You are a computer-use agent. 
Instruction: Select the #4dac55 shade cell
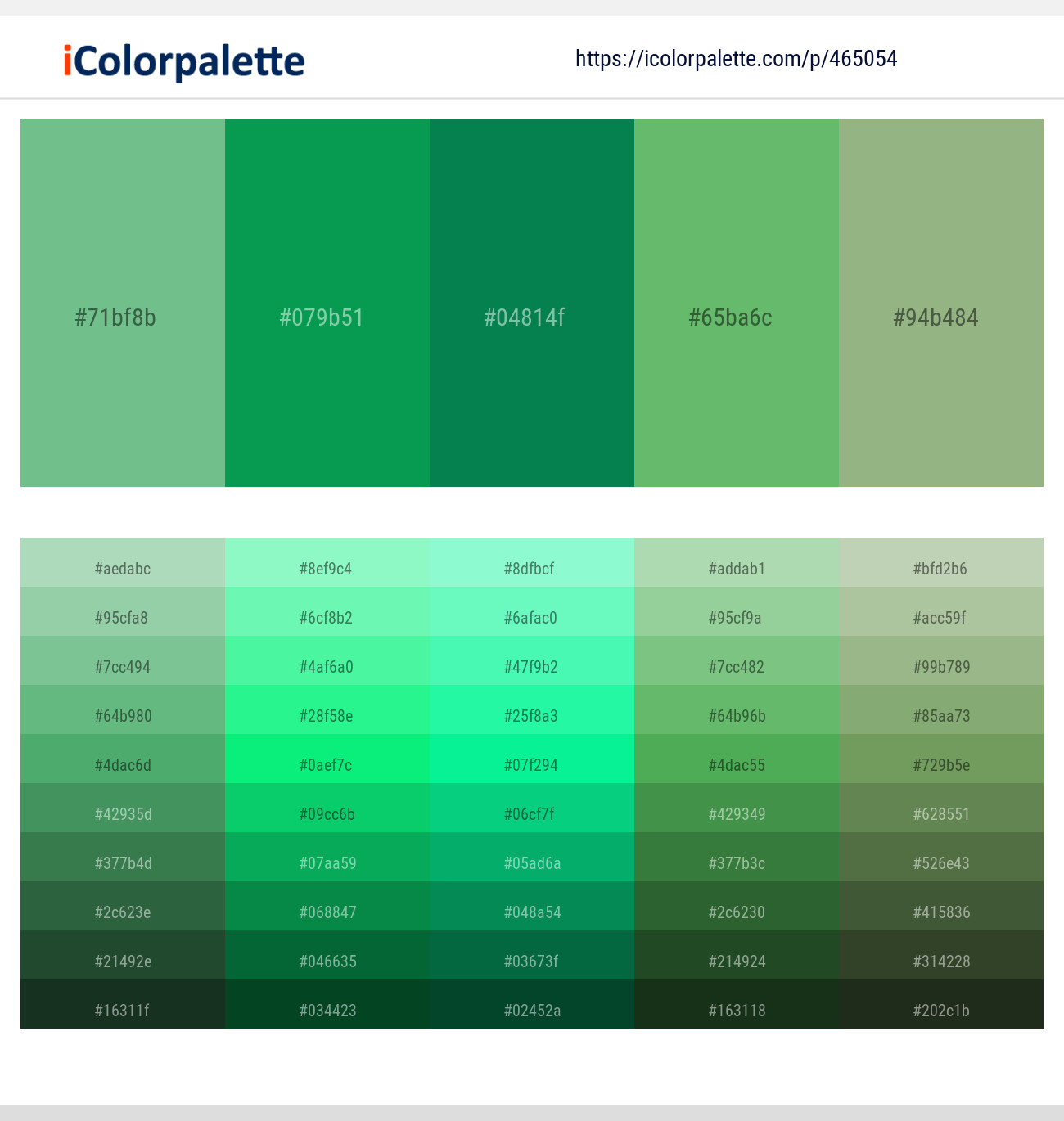point(737,759)
